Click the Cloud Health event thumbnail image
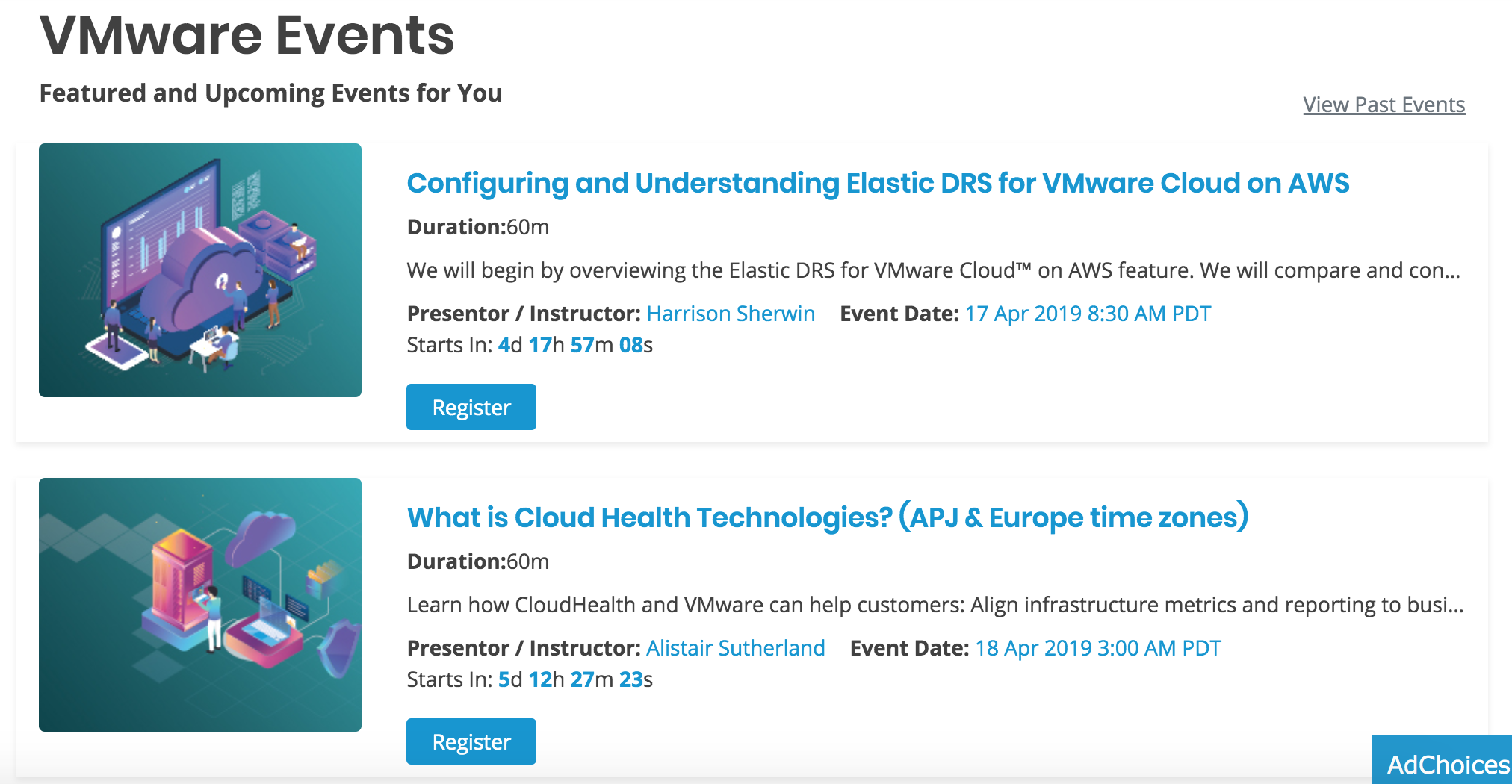The width and height of the screenshot is (1512, 784). click(200, 605)
